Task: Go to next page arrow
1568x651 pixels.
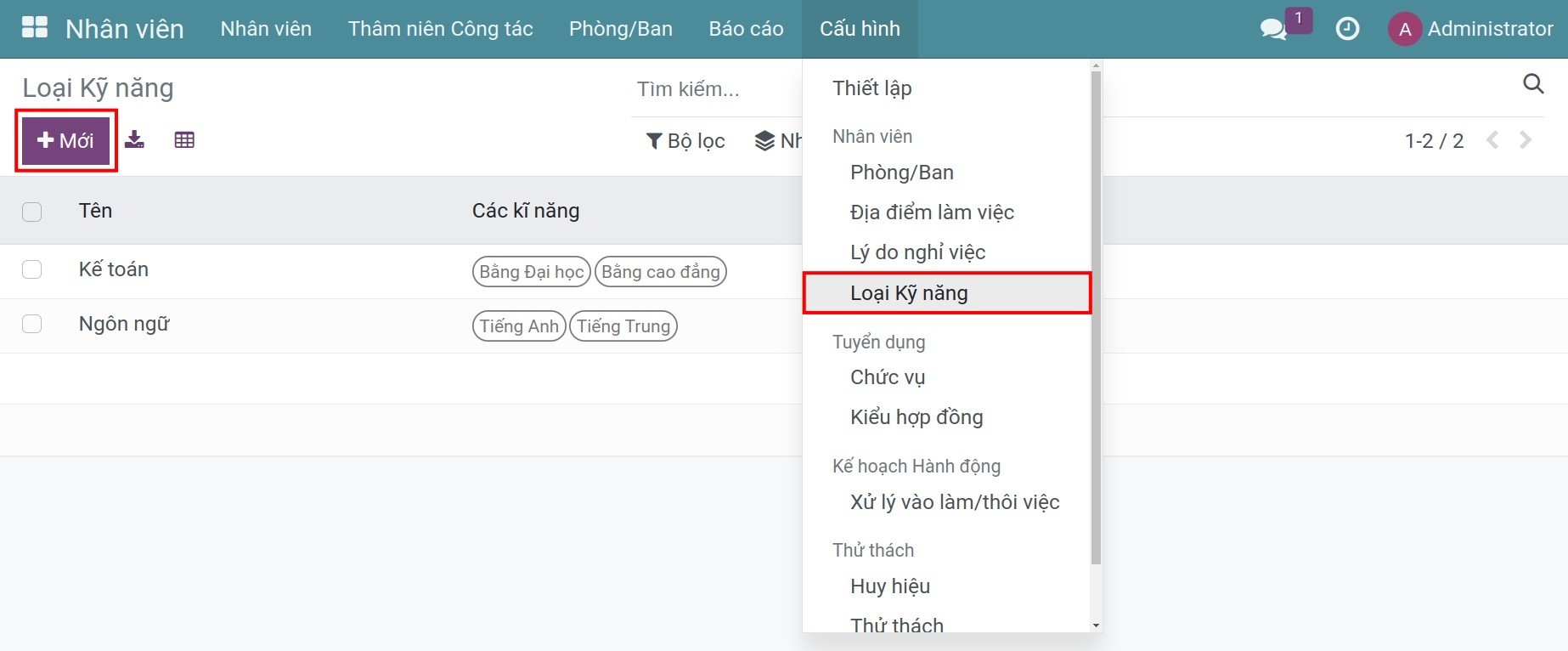Action: [x=1526, y=140]
